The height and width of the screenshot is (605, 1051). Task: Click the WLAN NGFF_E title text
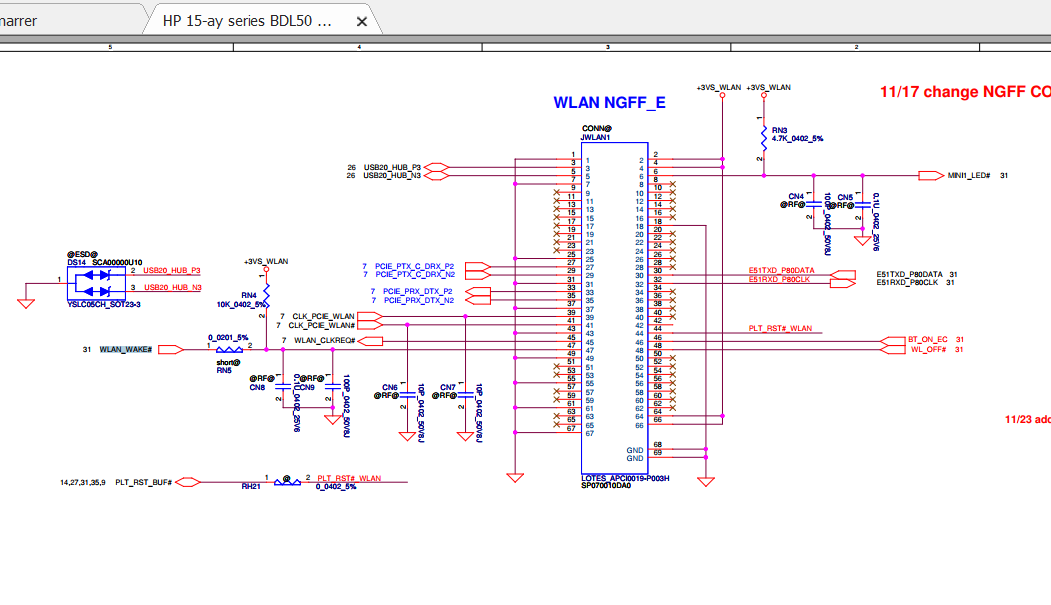click(x=609, y=103)
